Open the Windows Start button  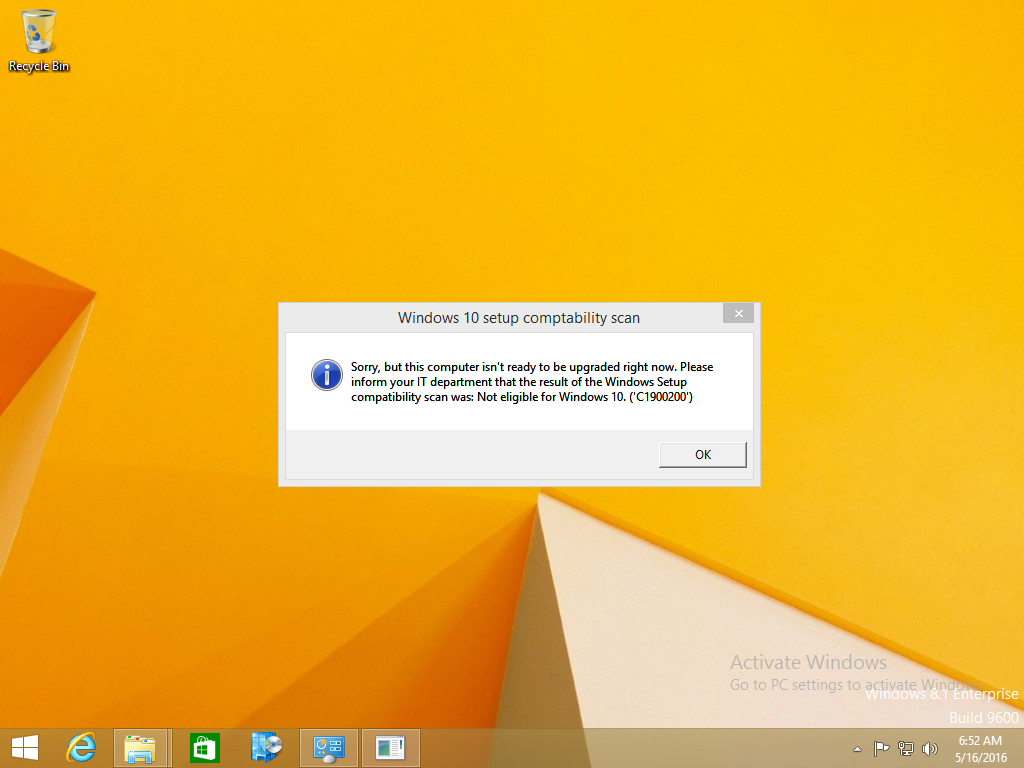tap(25, 748)
